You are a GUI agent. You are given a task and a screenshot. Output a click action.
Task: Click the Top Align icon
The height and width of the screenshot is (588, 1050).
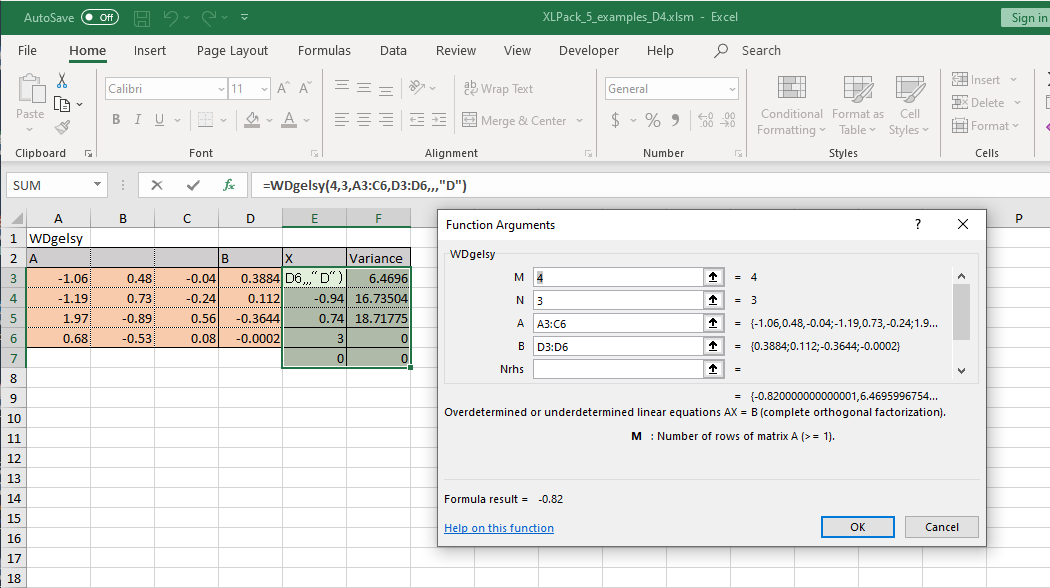click(342, 87)
